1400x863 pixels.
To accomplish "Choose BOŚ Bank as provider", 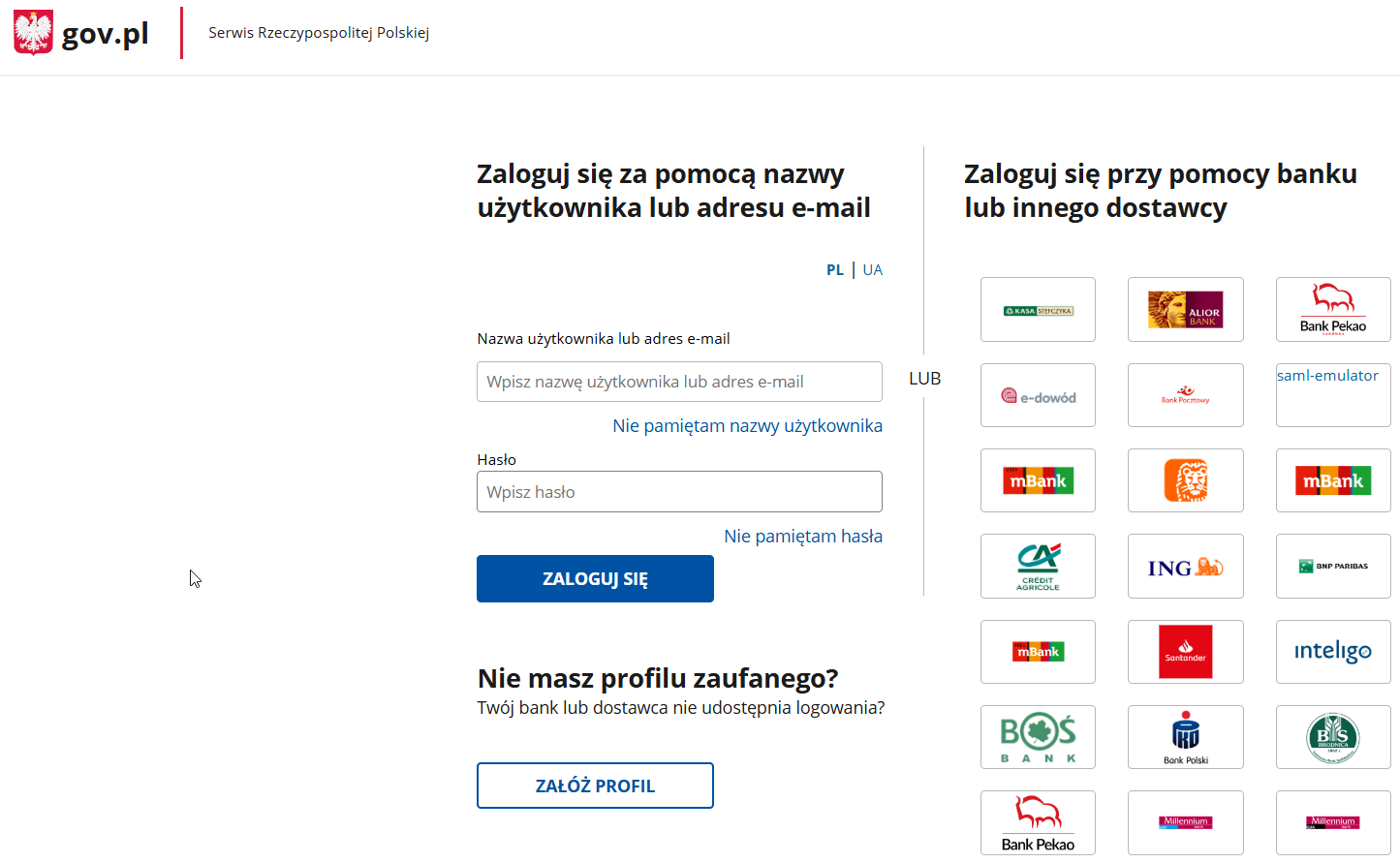I will click(1038, 736).
